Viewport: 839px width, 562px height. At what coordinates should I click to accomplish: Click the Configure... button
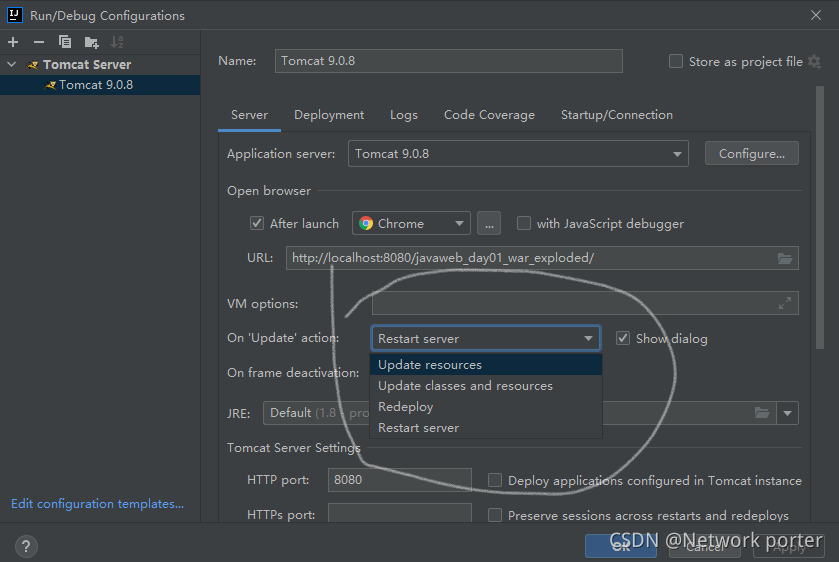point(752,154)
